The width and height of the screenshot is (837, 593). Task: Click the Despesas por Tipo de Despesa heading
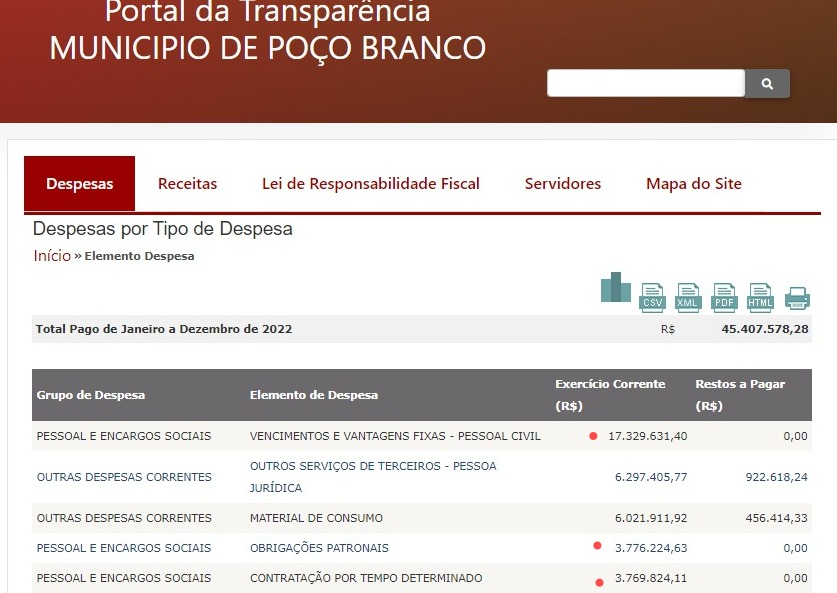[163, 228]
